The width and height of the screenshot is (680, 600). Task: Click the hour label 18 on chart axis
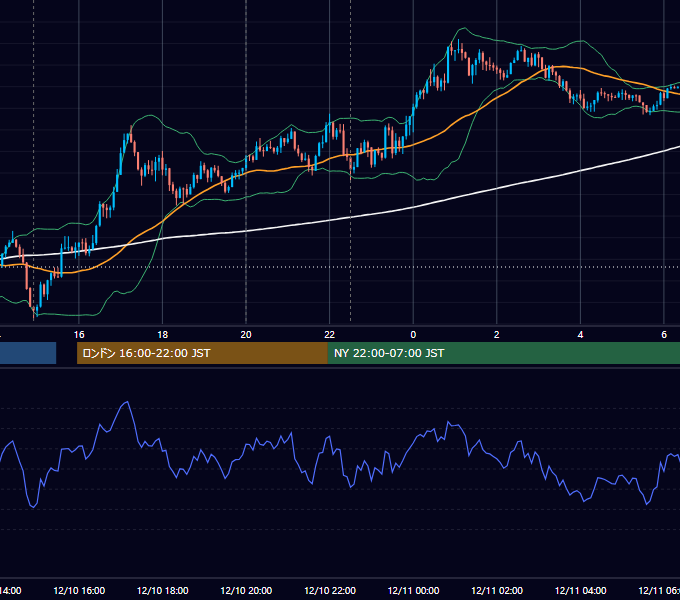(163, 335)
